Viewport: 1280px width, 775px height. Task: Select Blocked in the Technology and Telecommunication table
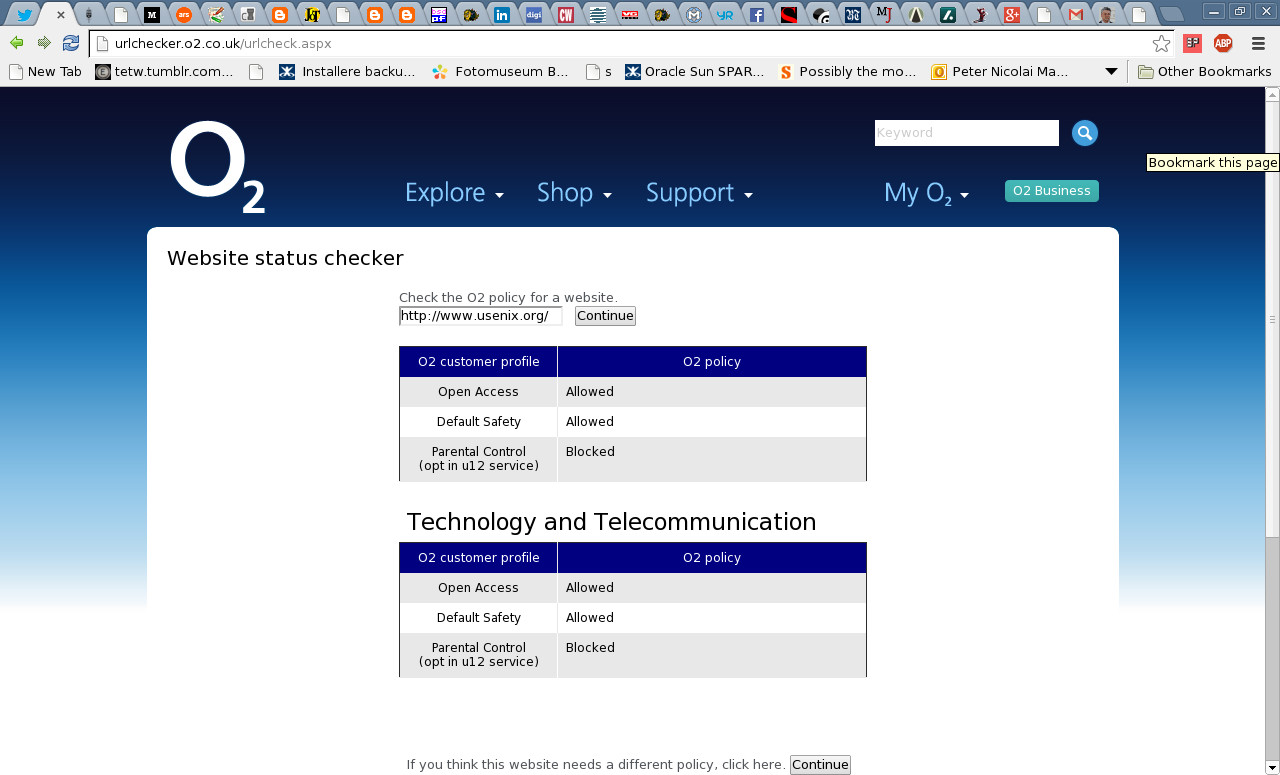(x=590, y=648)
